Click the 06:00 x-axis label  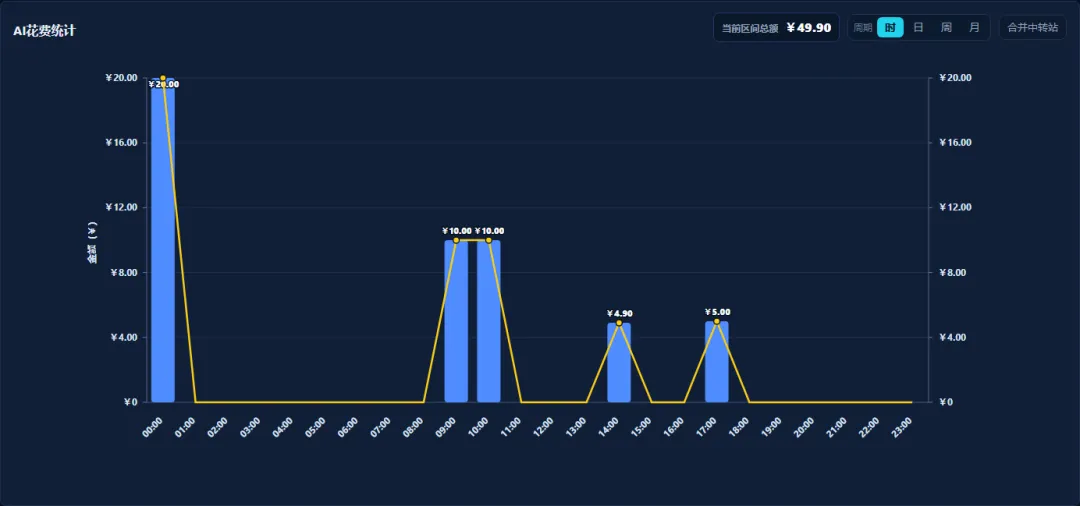click(x=348, y=427)
